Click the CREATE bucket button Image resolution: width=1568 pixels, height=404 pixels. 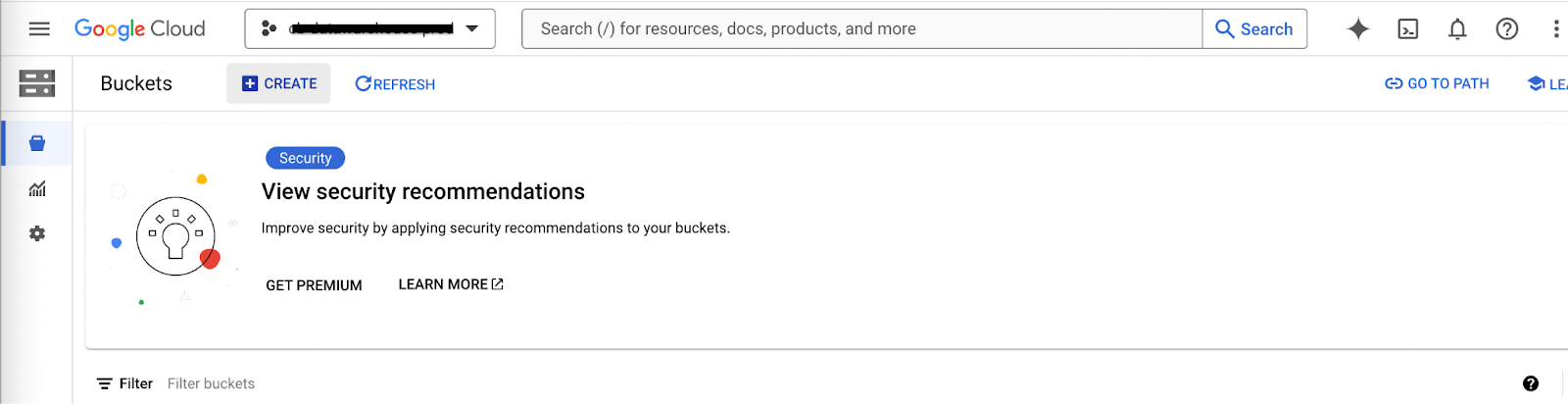[279, 84]
